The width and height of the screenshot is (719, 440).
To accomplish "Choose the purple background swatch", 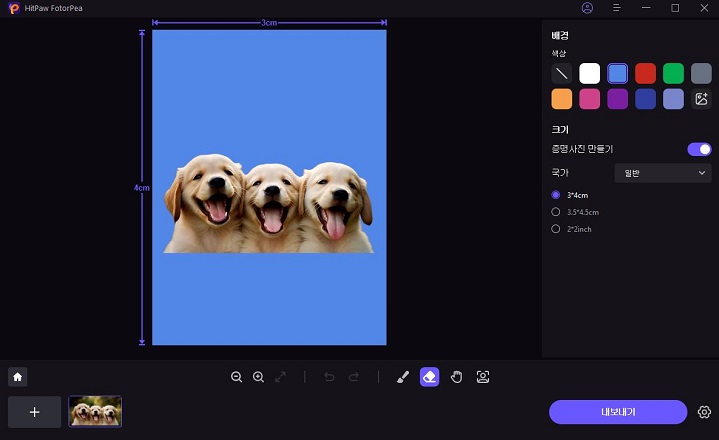I will click(x=618, y=99).
